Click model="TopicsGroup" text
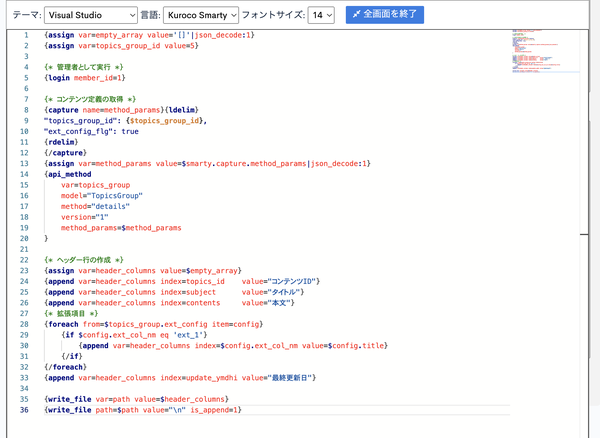 pos(102,196)
